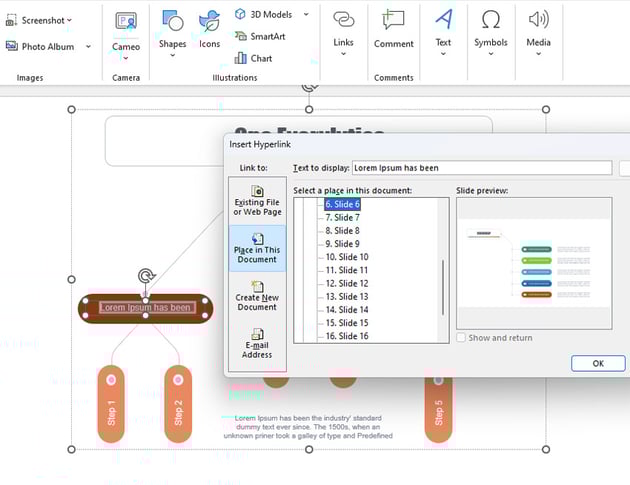
Task: Select the Step 1 shape
Action: (x=111, y=404)
